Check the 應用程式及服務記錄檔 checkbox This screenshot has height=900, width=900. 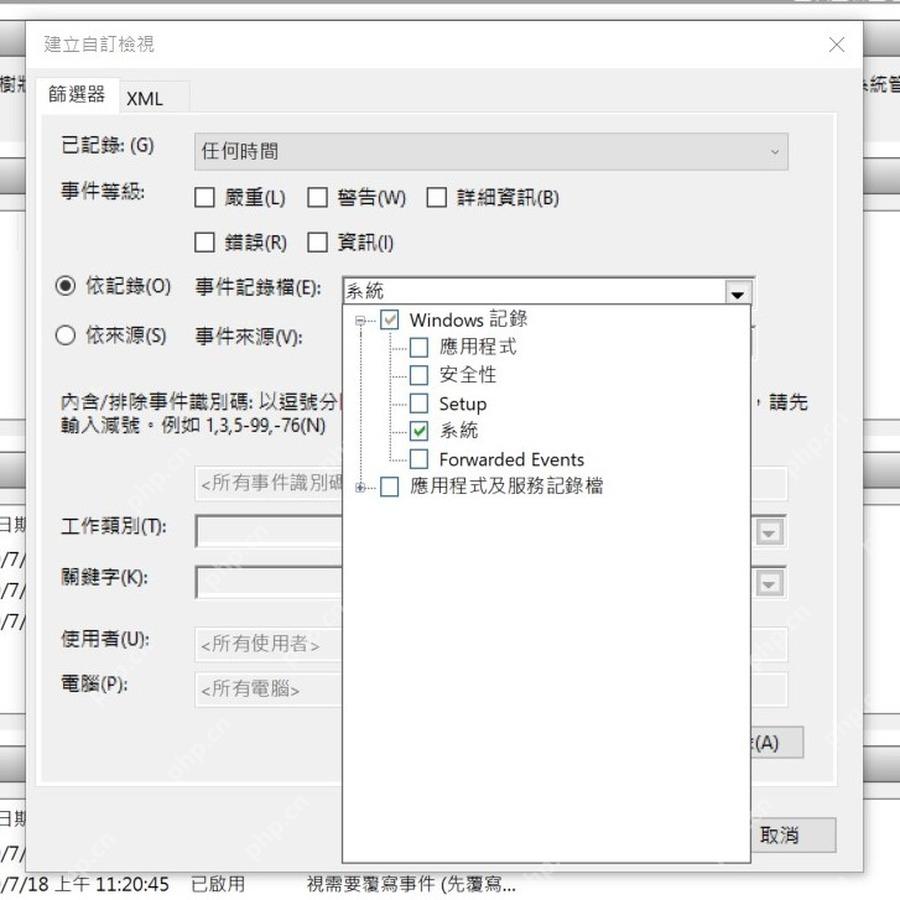(390, 487)
